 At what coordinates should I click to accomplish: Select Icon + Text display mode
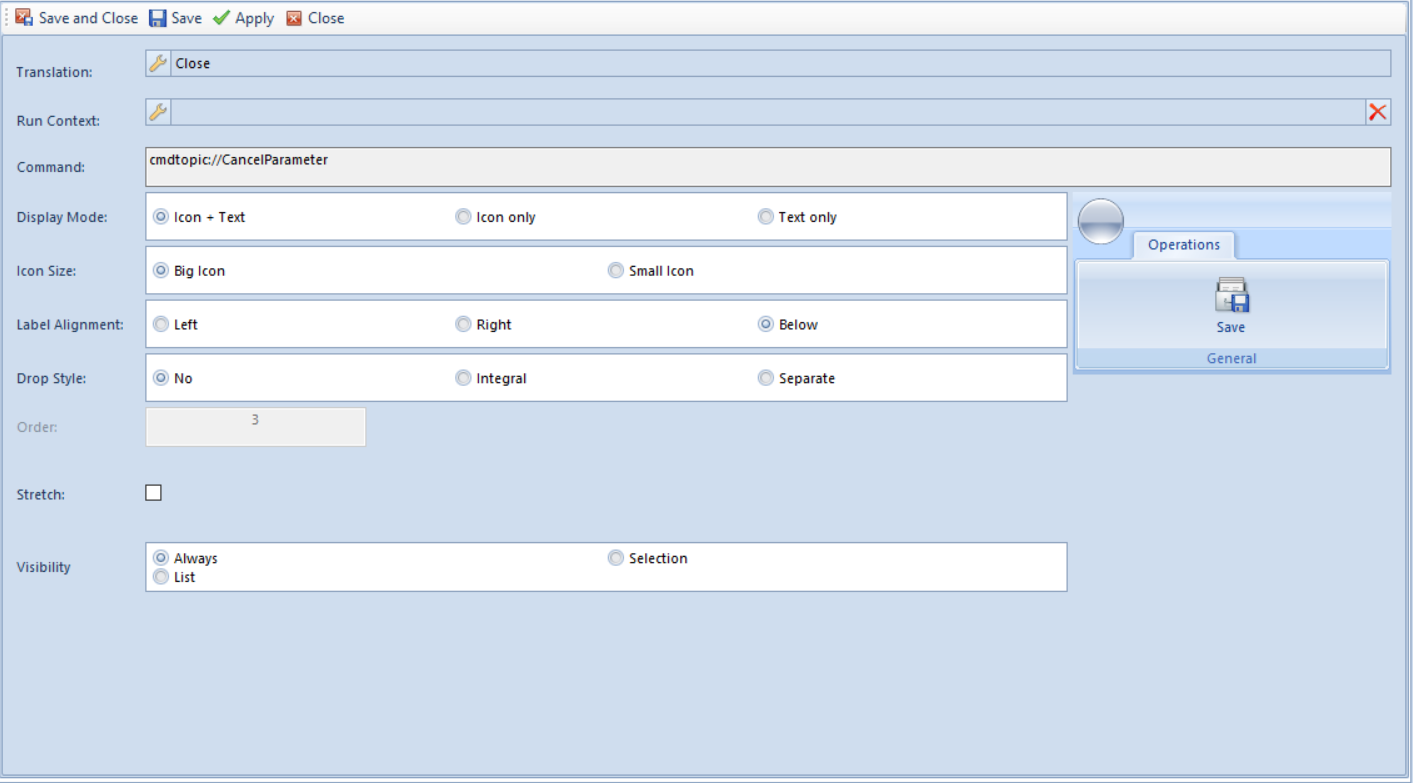161,217
